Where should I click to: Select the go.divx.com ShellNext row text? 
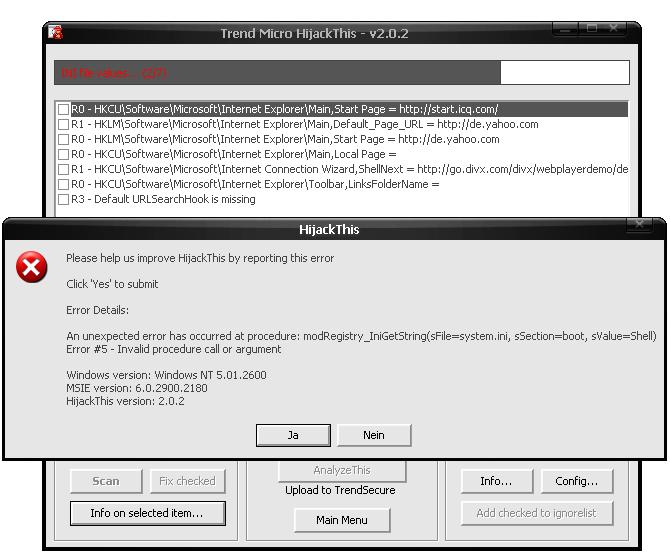(x=350, y=169)
